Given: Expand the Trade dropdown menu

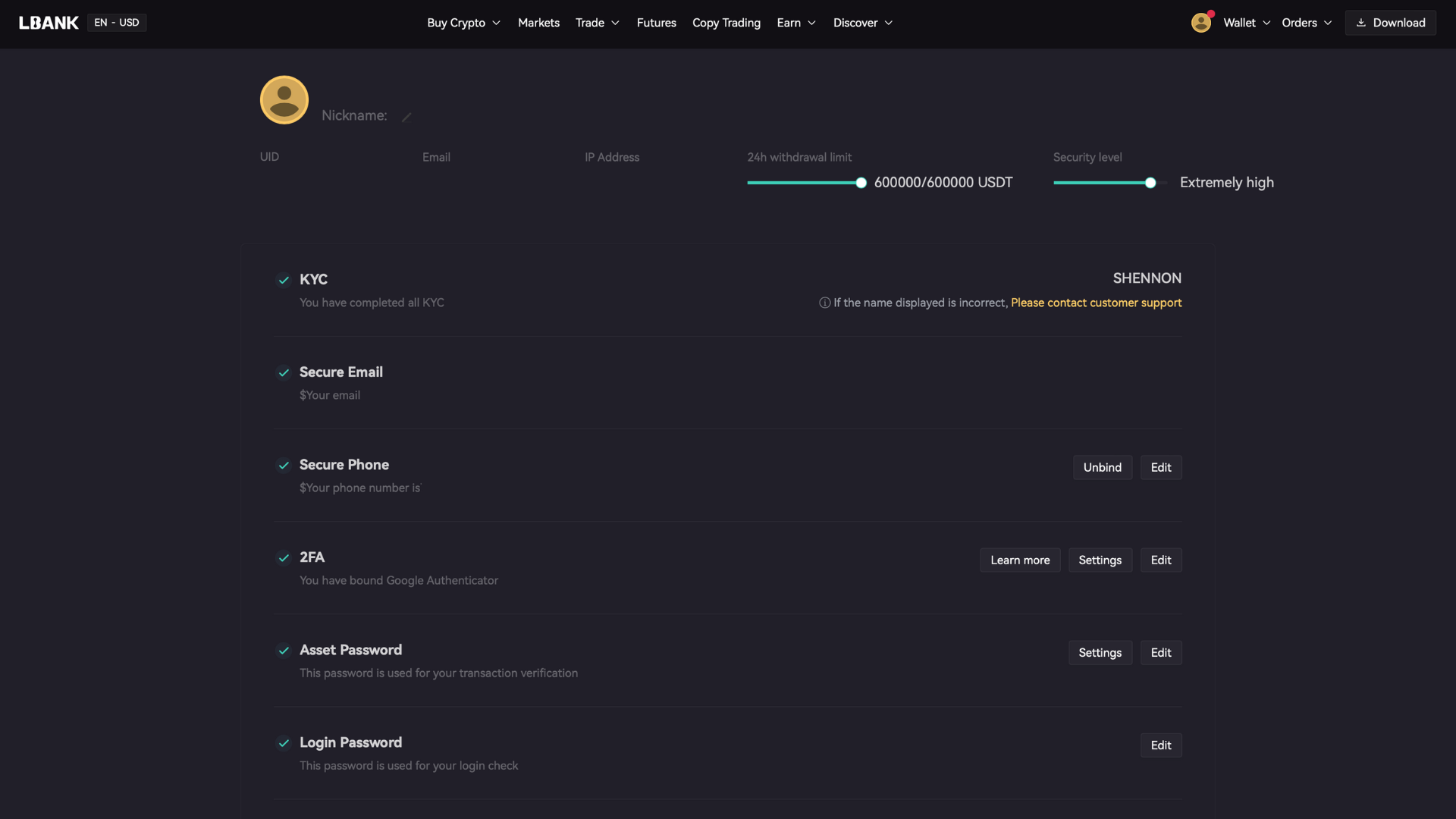Looking at the screenshot, I should coord(598,22).
